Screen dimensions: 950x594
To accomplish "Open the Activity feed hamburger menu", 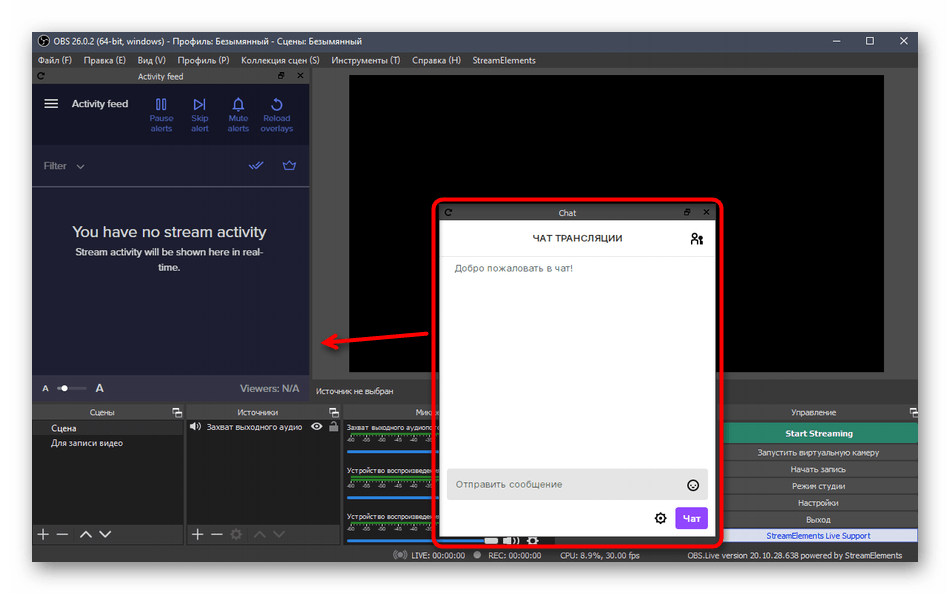I will (x=51, y=104).
